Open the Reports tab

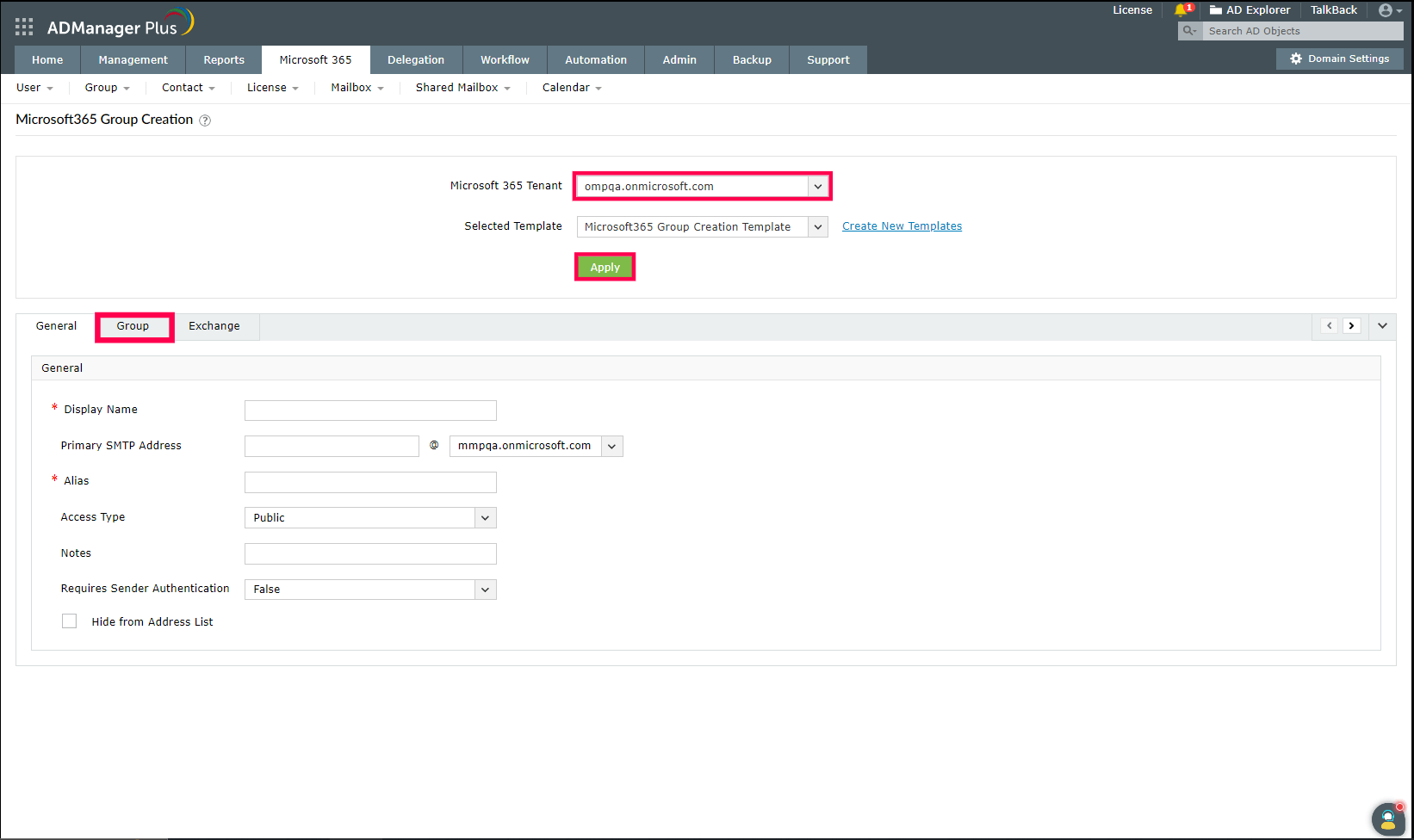pyautogui.click(x=224, y=60)
